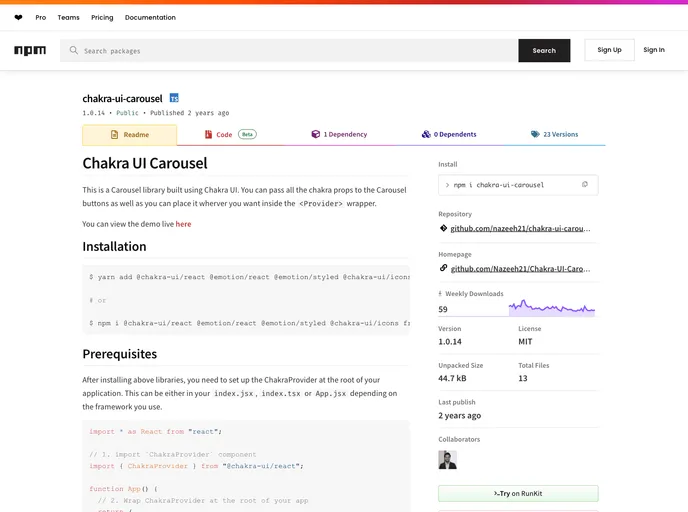The width and height of the screenshot is (688, 512).
Task: Click the weekly downloads sparkline chart
Action: pos(552,307)
